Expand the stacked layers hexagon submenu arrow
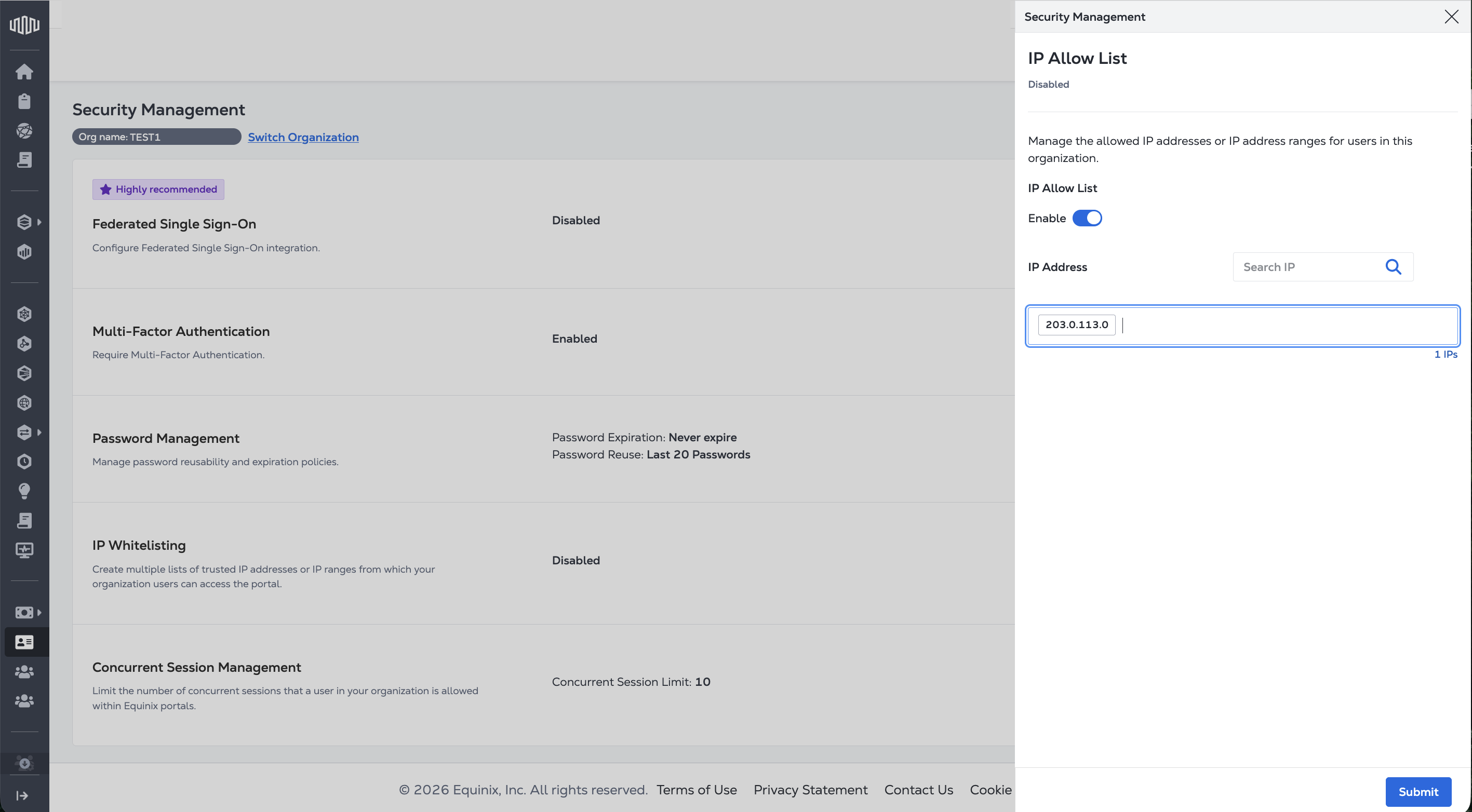Screen dimensions: 1472x812 pos(39,222)
